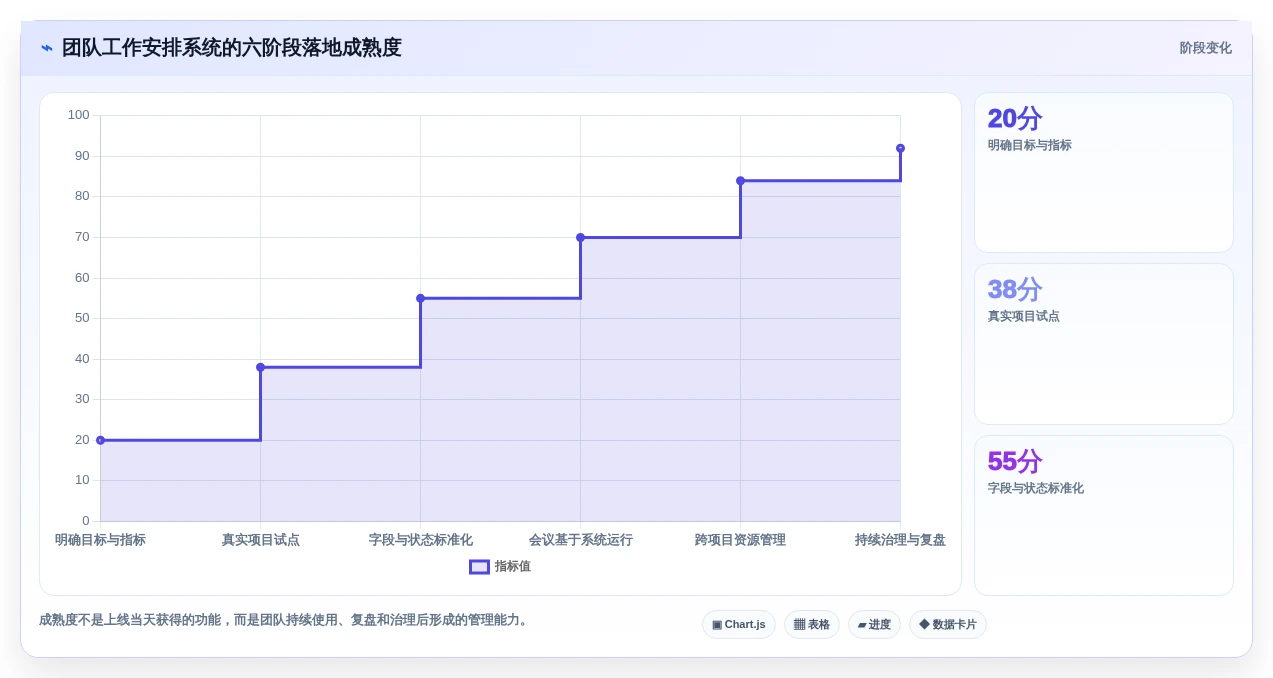The image size is (1273, 678).
Task: Click the data point at 明确目标与指标 (20)
Action: tap(100, 440)
